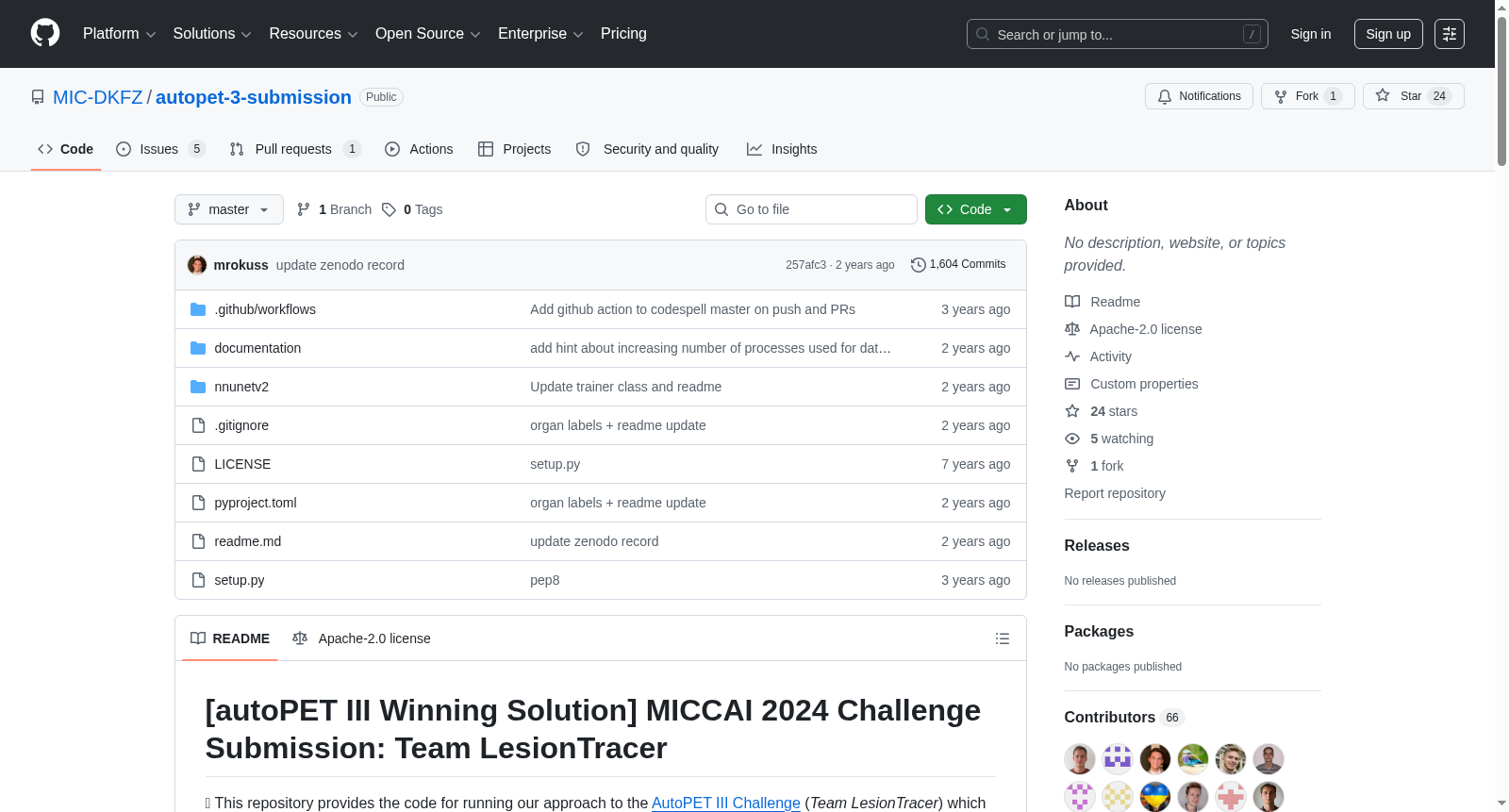Viewport: 1509px width, 812px height.
Task: Open the 'update zenodo record' latest commit message
Action: click(x=340, y=265)
